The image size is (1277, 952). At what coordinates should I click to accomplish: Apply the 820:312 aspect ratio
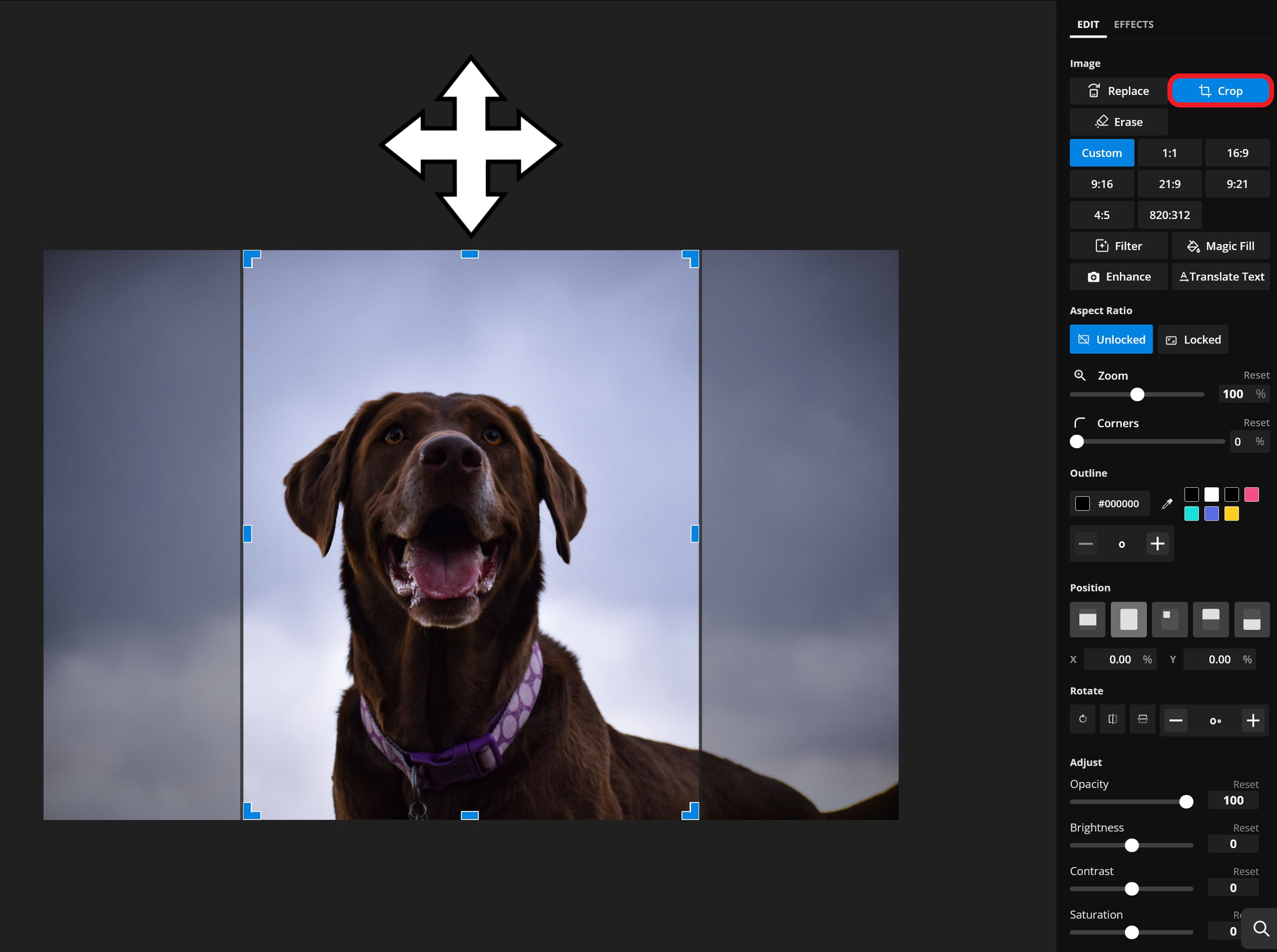(1169, 215)
